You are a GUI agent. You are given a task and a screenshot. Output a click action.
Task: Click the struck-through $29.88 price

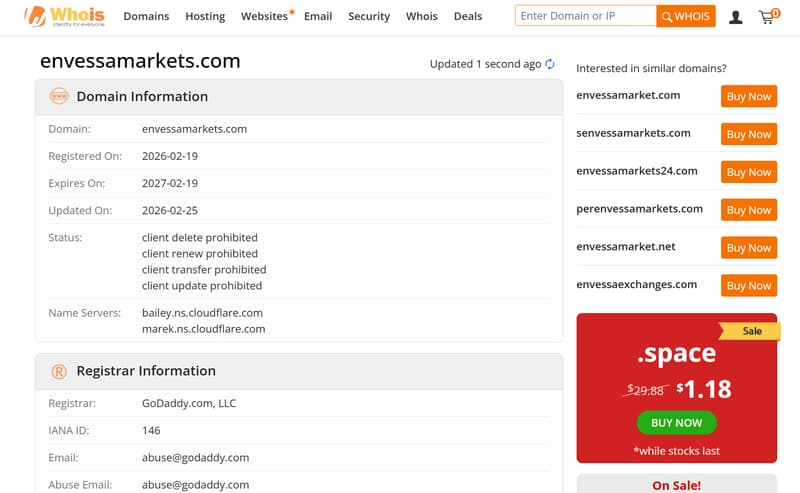645,390
